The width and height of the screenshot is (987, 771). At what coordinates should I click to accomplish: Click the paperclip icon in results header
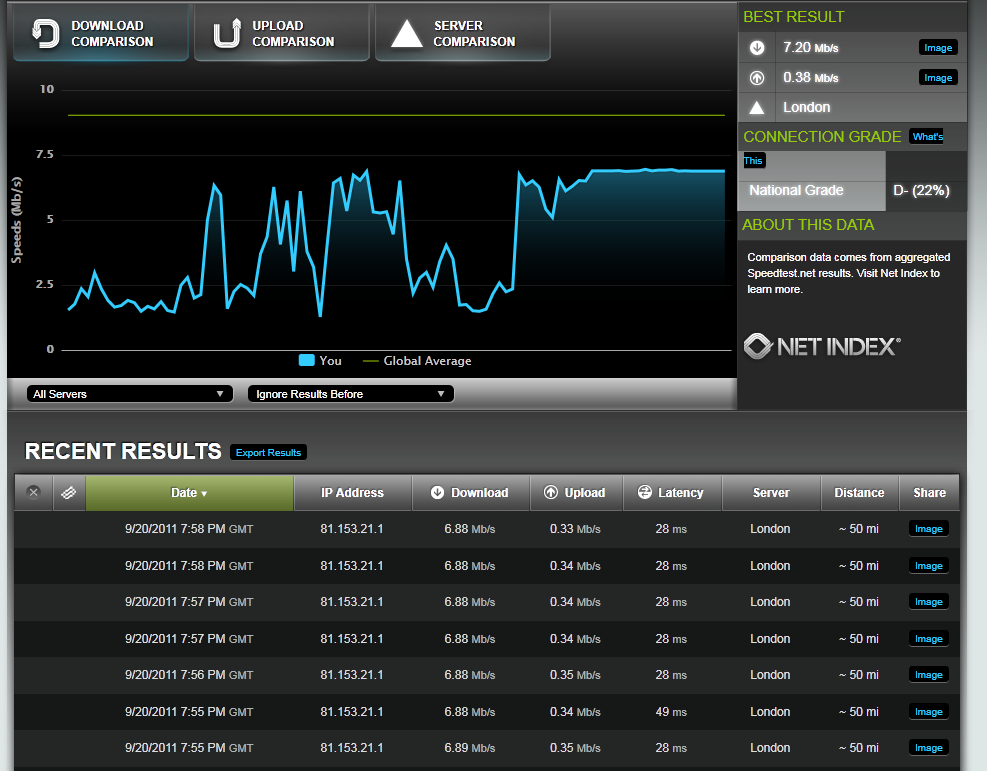(68, 492)
